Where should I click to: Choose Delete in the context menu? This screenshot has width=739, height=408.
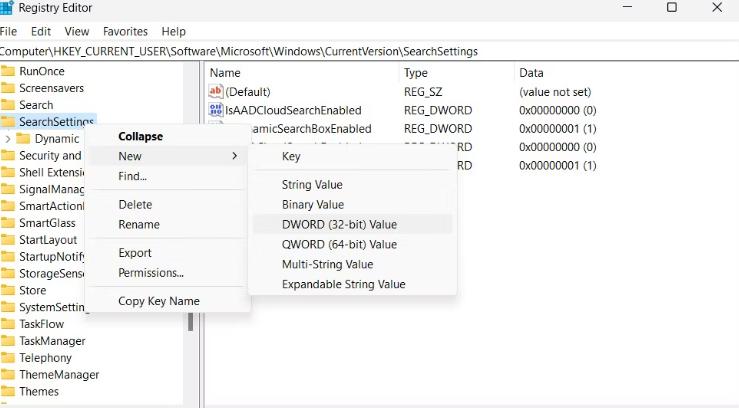click(x=167, y=204)
